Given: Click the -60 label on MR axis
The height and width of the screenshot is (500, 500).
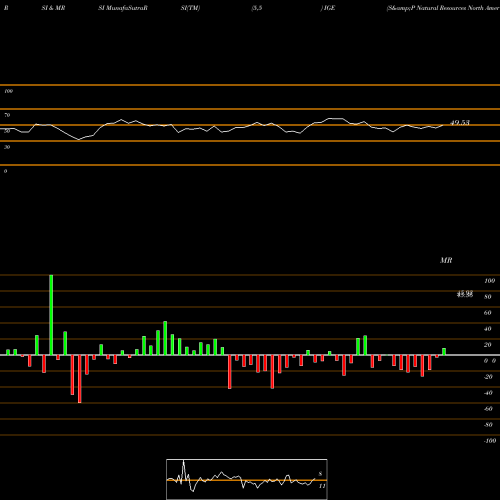Looking at the screenshot, I should coord(488,409).
